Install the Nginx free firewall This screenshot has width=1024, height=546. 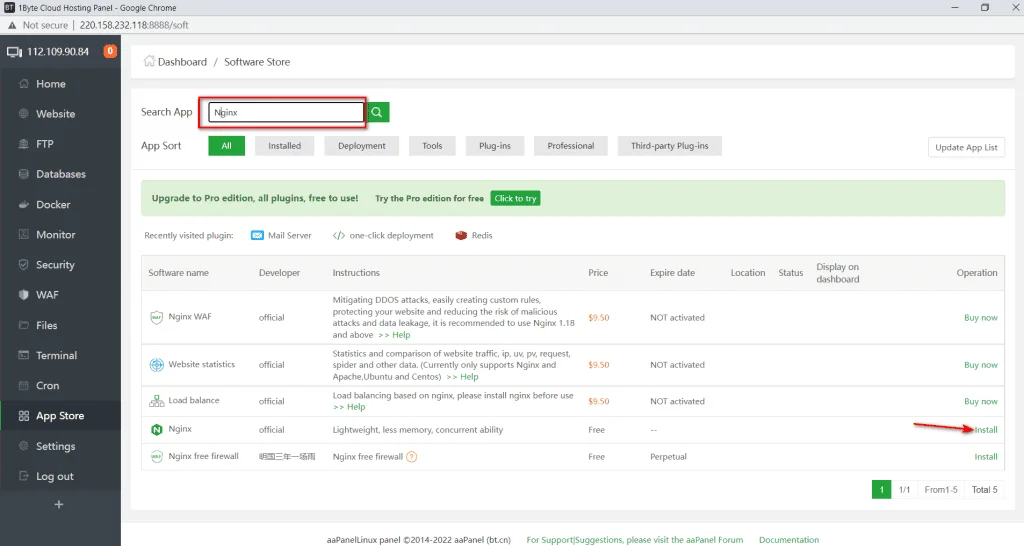click(x=985, y=457)
